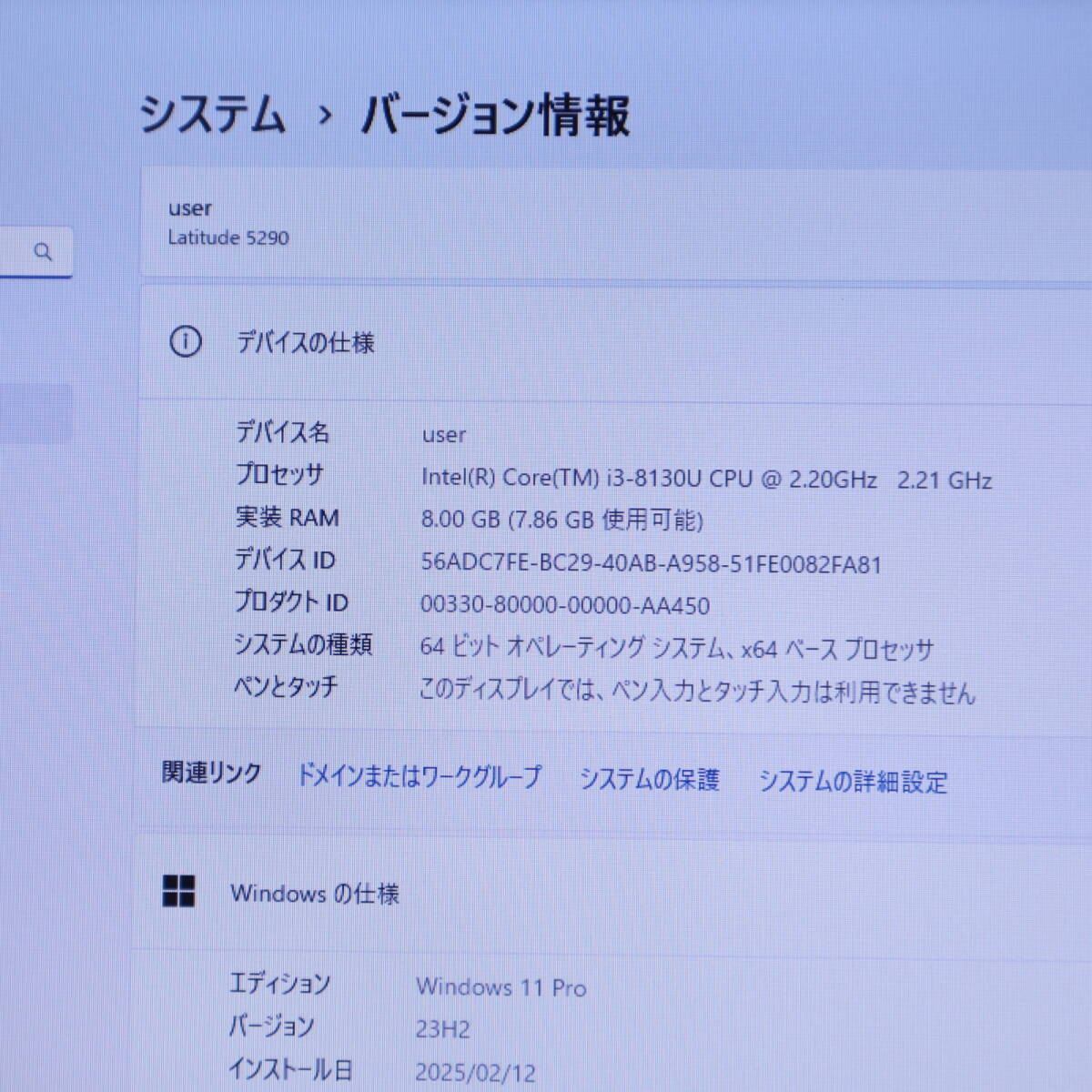
Task: Click the Windows logo beside Windows の仕様
Action: pyautogui.click(x=178, y=892)
